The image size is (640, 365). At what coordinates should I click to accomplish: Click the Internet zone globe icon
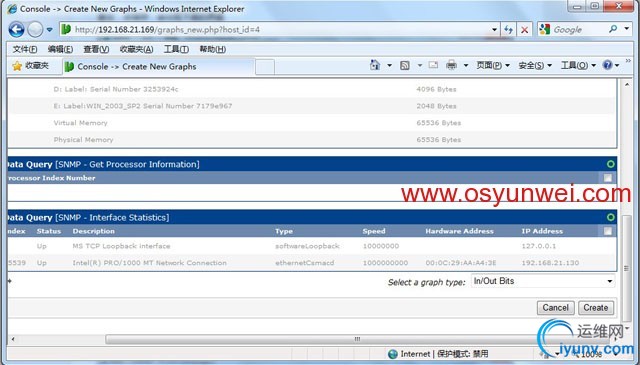393,354
